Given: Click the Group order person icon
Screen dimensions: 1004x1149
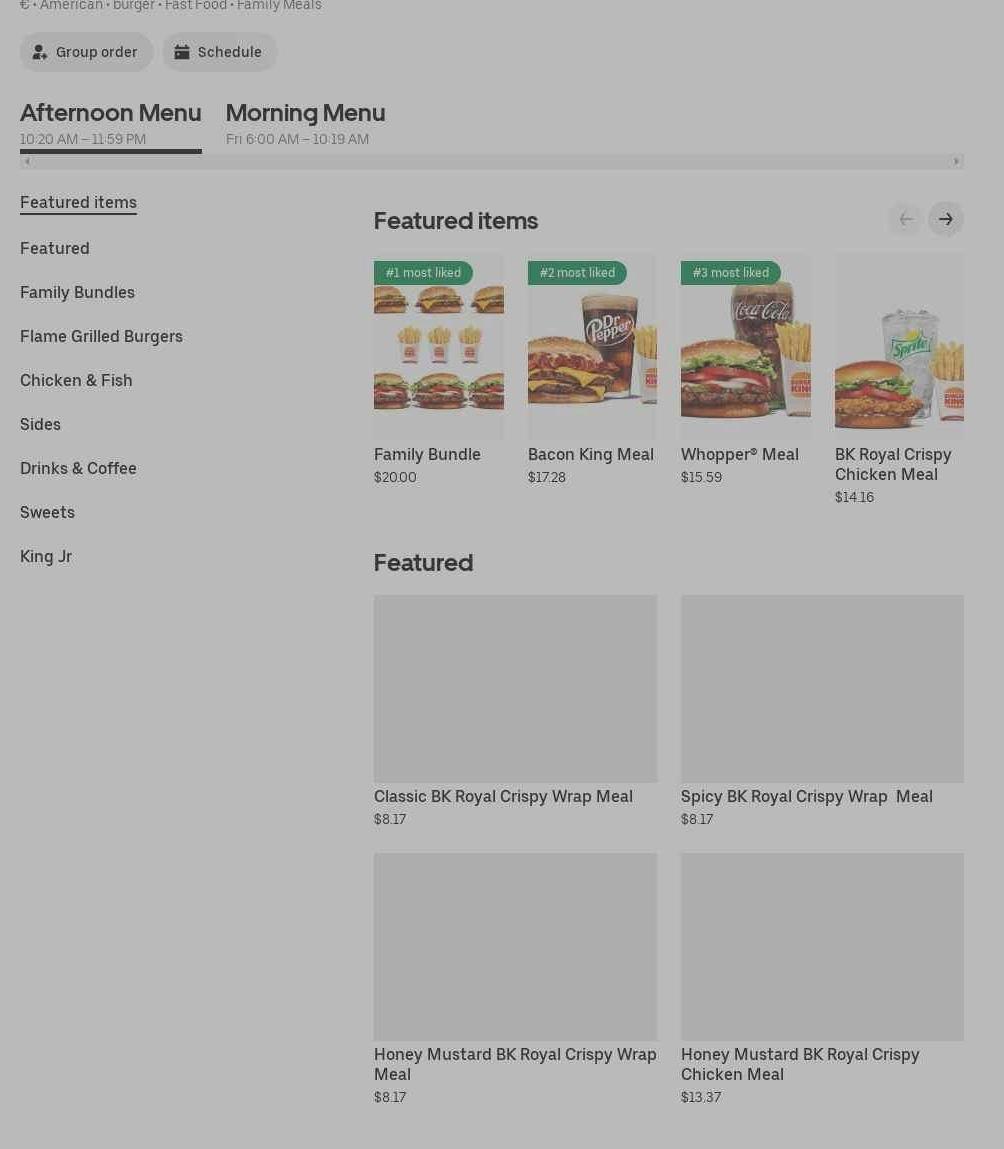Looking at the screenshot, I should [x=40, y=52].
